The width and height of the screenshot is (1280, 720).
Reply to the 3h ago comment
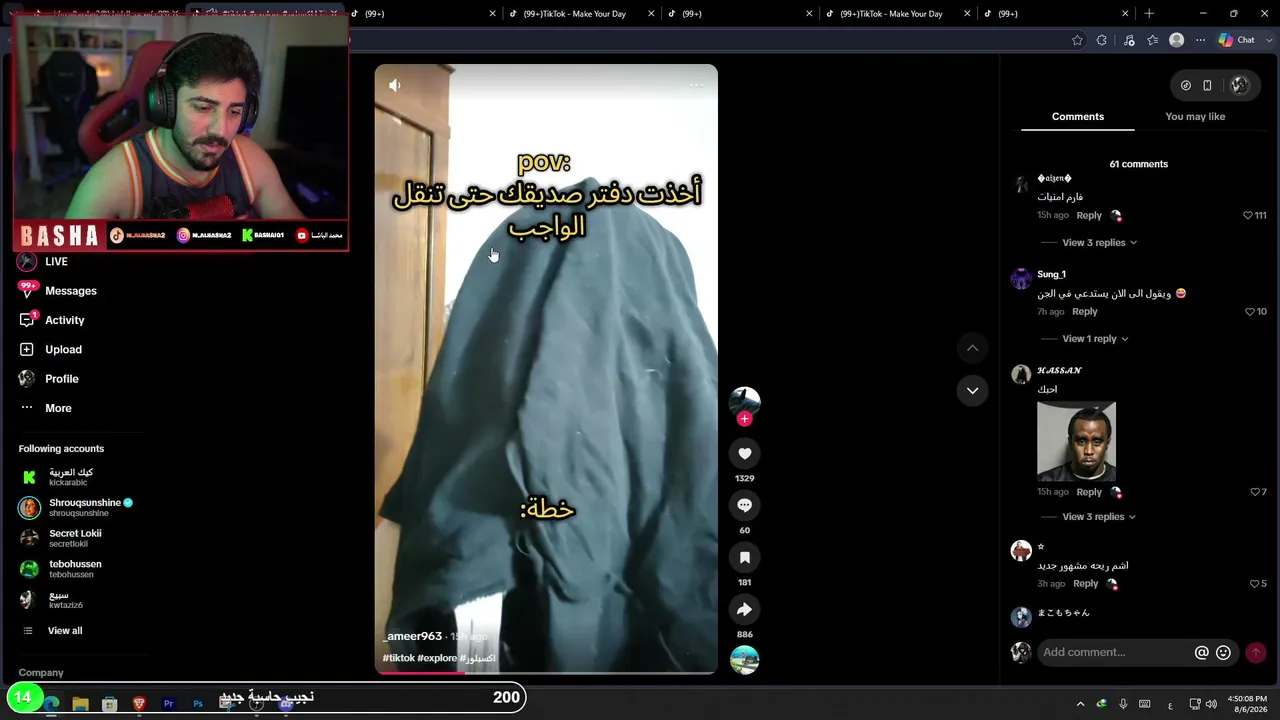tap(1085, 584)
